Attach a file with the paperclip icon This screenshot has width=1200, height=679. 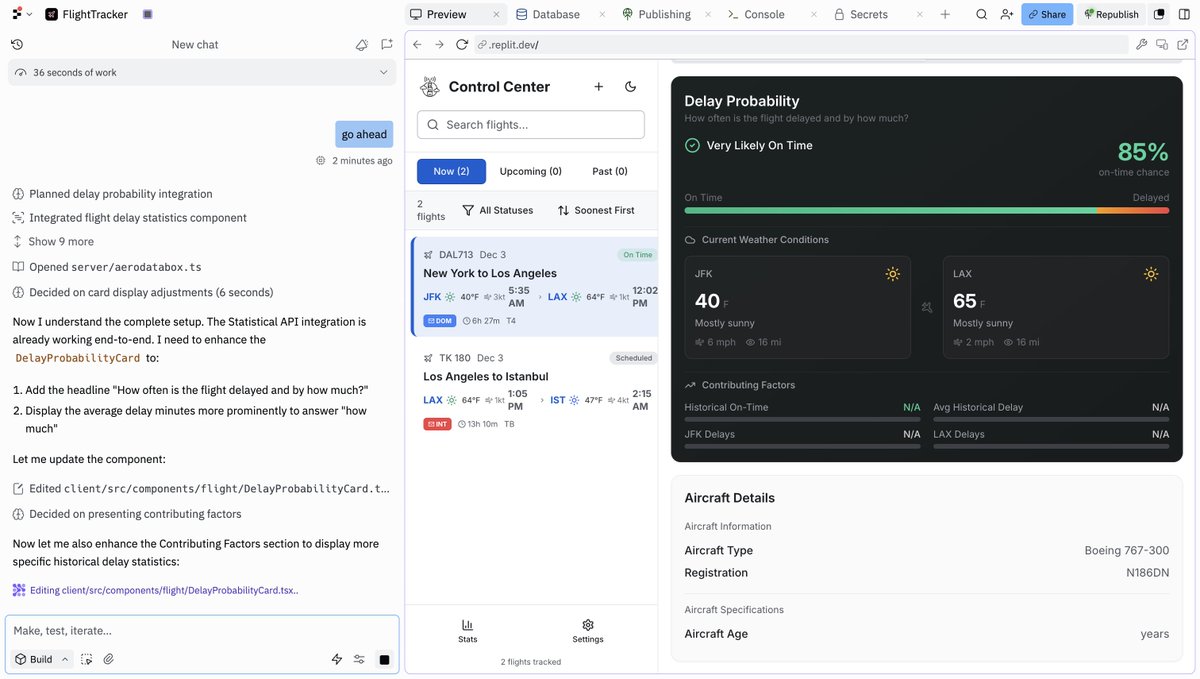[109, 658]
